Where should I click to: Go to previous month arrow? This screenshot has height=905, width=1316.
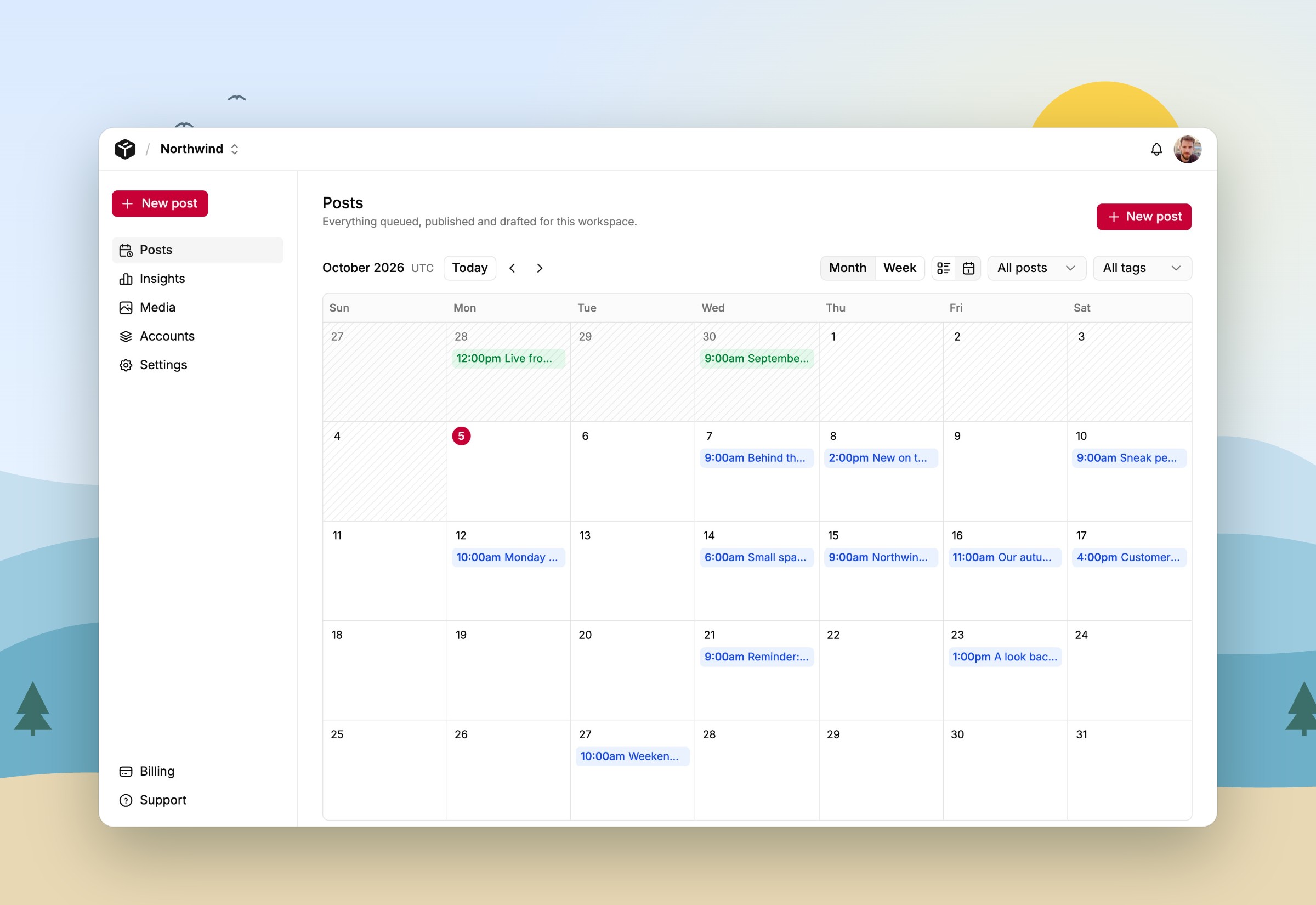[512, 268]
